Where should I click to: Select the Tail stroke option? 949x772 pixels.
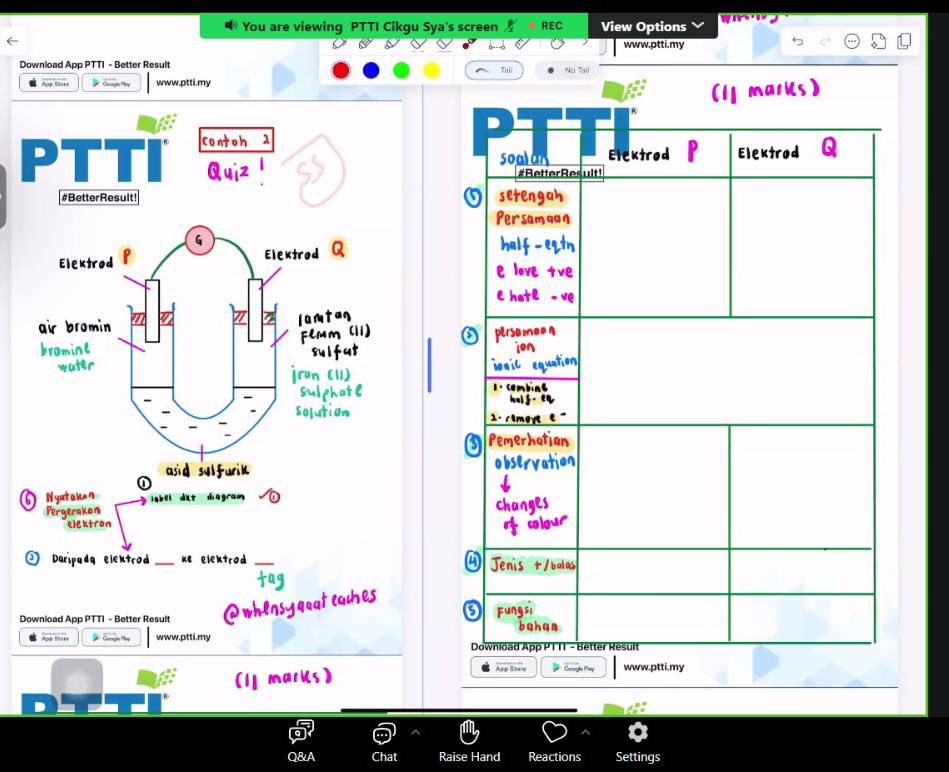[494, 70]
